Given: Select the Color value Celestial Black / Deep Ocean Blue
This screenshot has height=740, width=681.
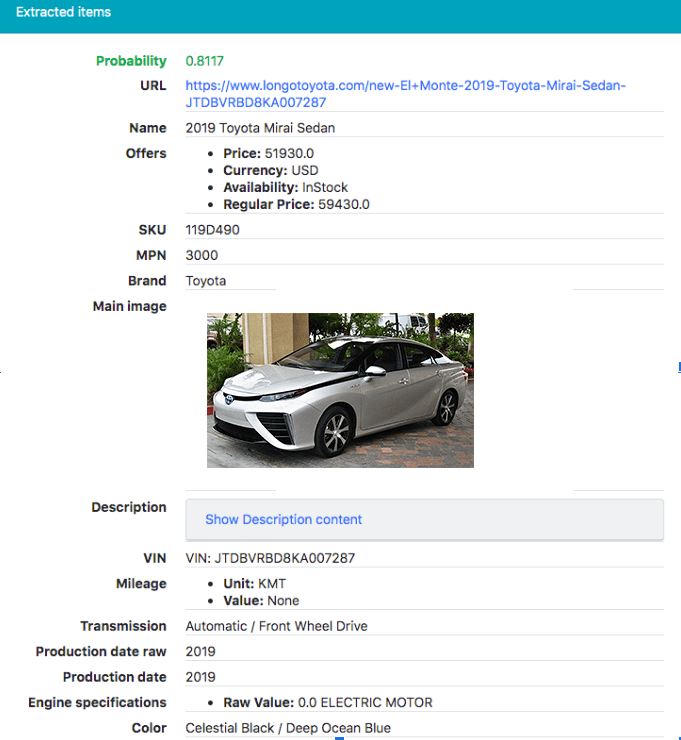Looking at the screenshot, I should (x=288, y=728).
